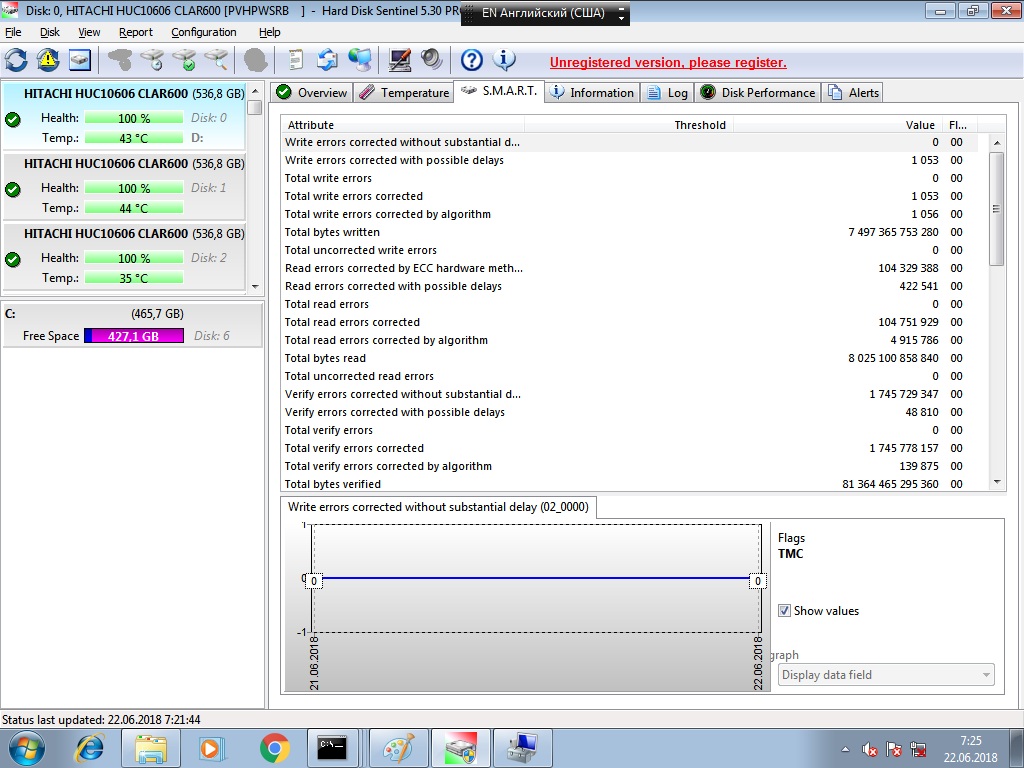Select the Total bytes written row
This screenshot has width=1024, height=768.
point(630,232)
